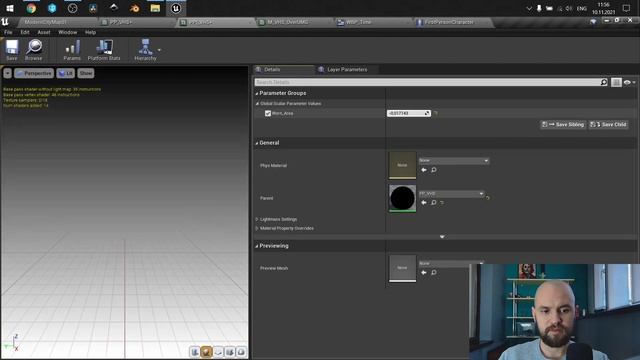Collapse the General section
640x360 pixels.
[x=257, y=143]
